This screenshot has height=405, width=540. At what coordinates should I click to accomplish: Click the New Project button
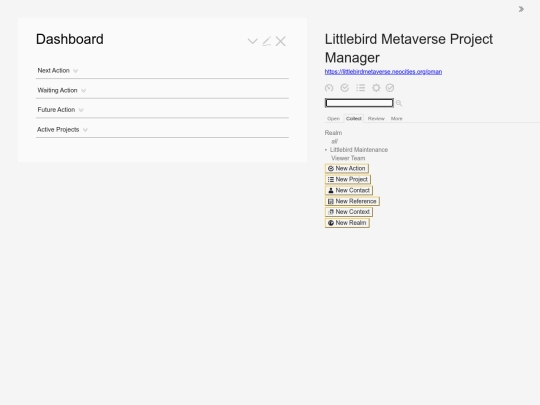(x=348, y=179)
